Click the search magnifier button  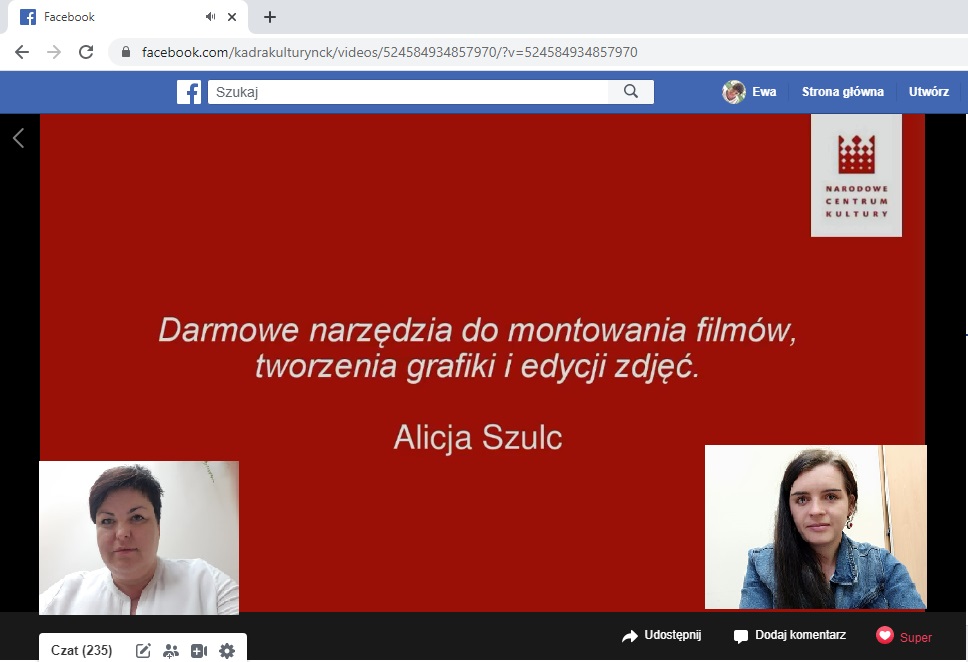tap(631, 92)
